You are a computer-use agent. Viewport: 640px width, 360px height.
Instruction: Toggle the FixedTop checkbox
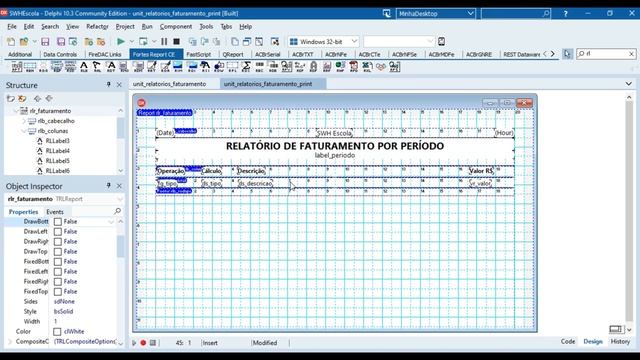(58, 292)
